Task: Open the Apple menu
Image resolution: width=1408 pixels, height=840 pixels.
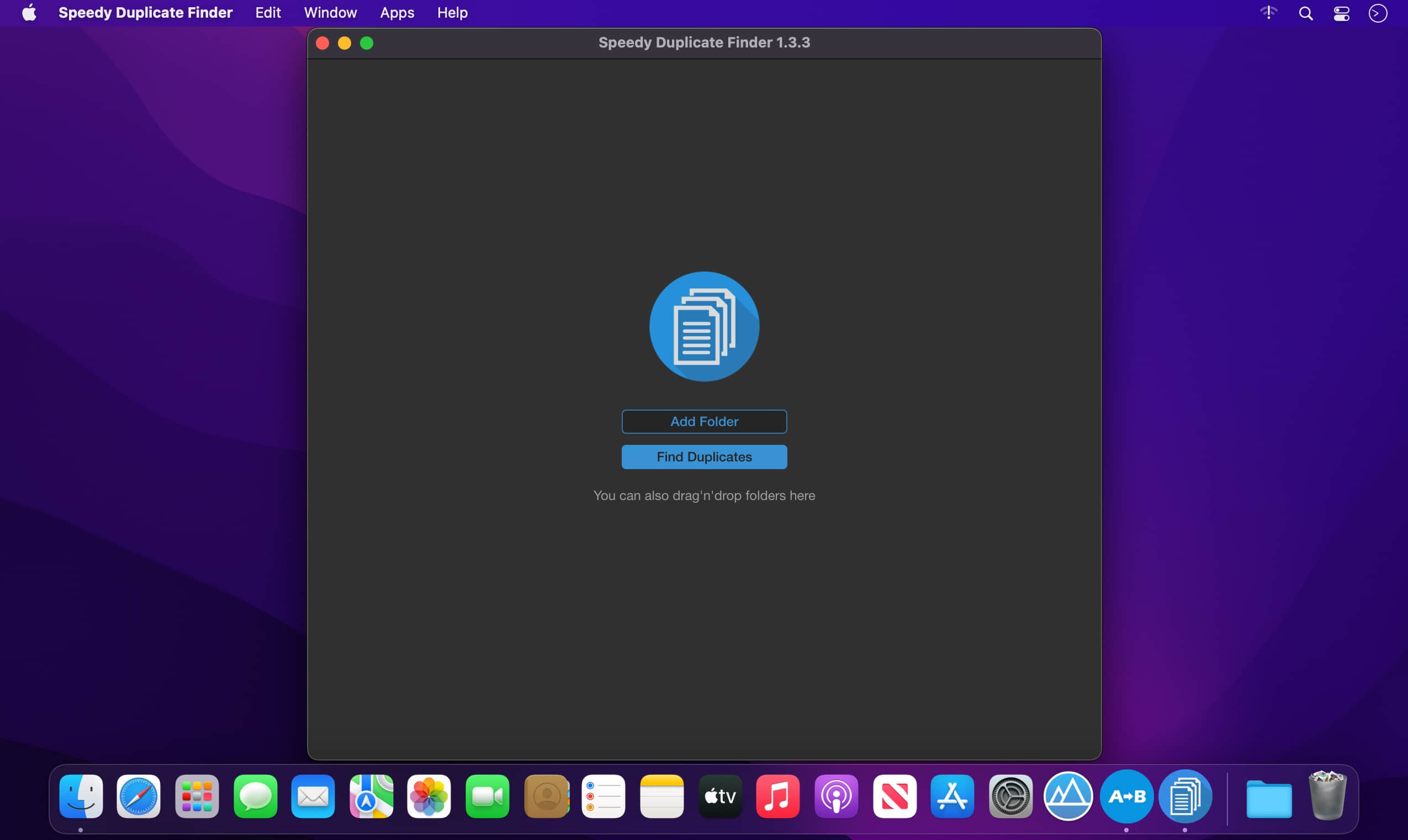Action: (29, 13)
